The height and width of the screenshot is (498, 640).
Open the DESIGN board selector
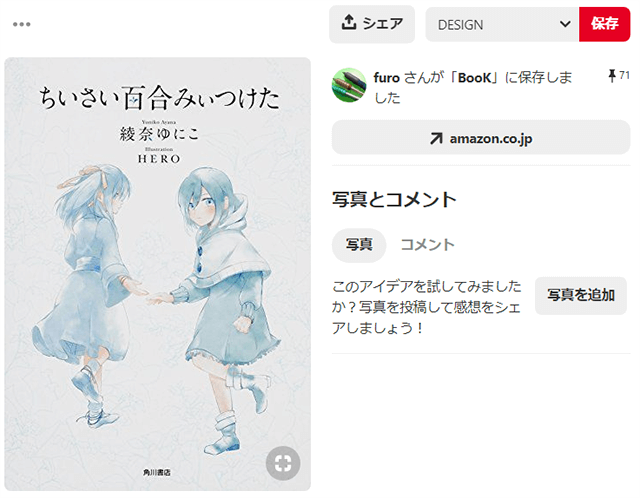pyautogui.click(x=502, y=24)
